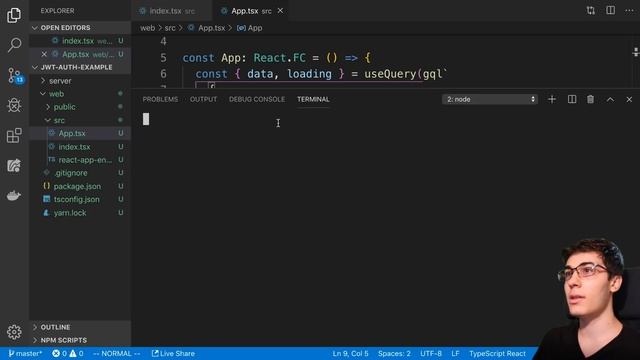Open the .gitignore file
The height and width of the screenshot is (360, 640).
click(x=80, y=173)
